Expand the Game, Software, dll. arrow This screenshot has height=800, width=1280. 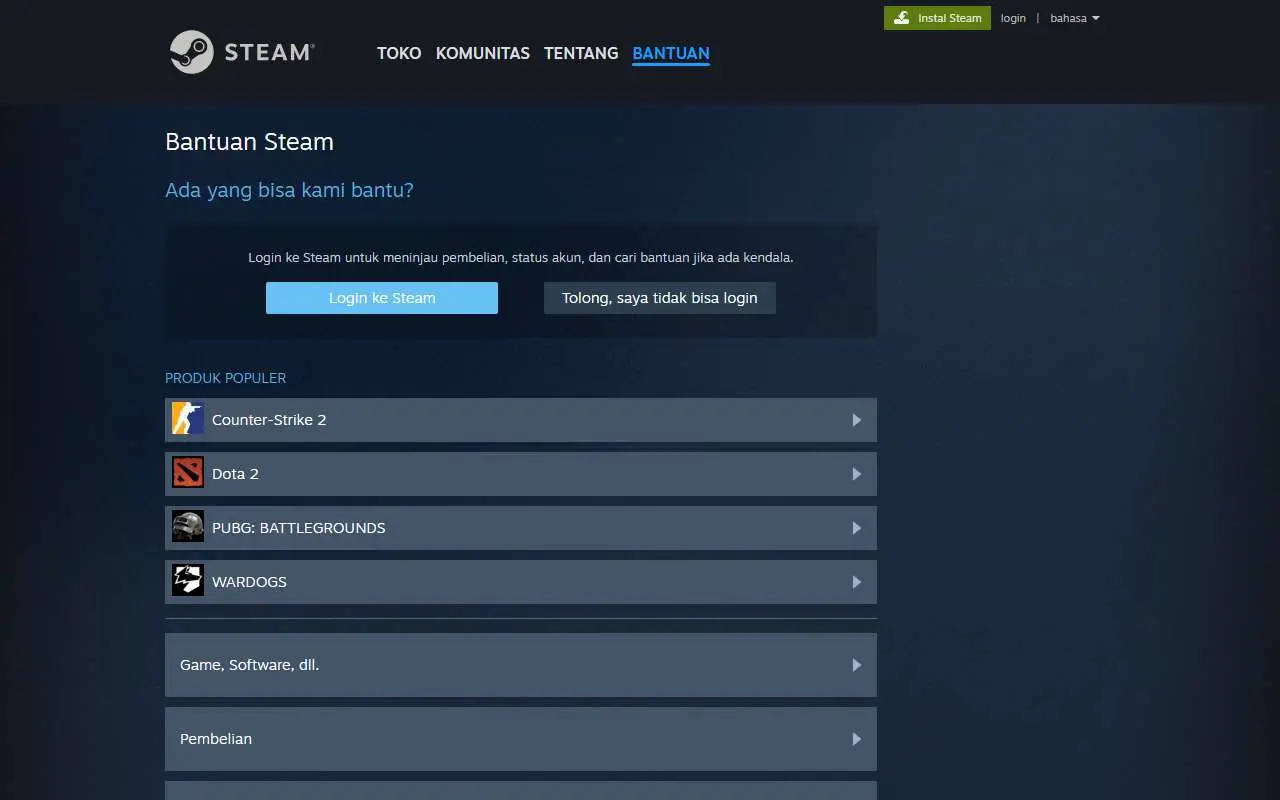click(857, 665)
